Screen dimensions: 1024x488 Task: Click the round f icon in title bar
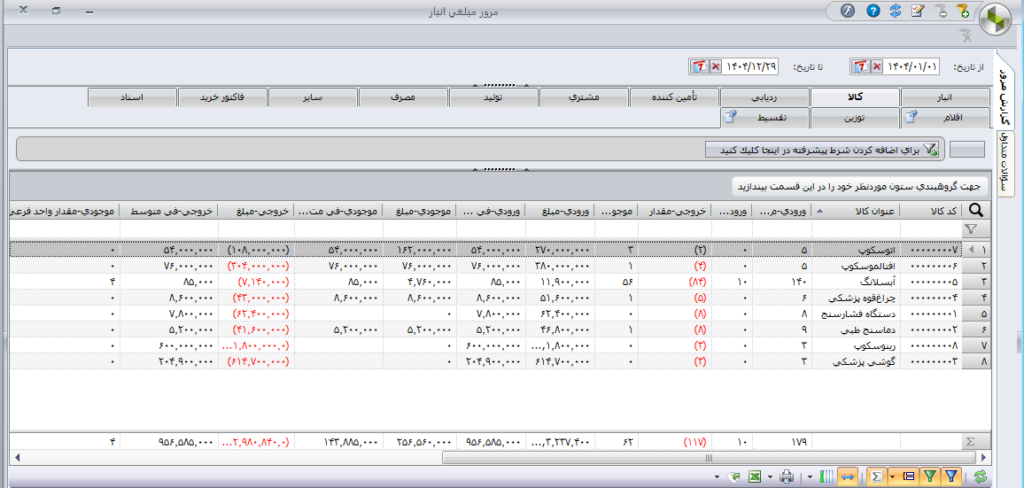click(x=848, y=10)
